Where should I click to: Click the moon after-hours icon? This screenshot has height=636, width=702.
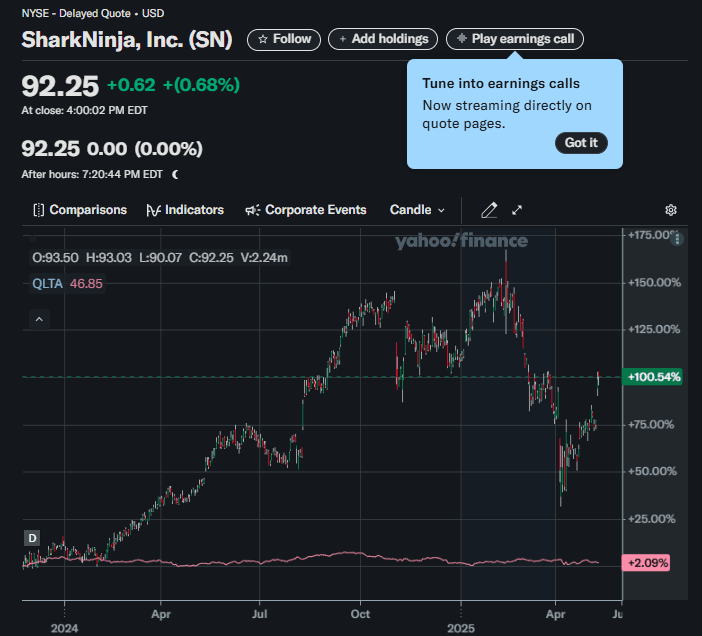click(176, 174)
